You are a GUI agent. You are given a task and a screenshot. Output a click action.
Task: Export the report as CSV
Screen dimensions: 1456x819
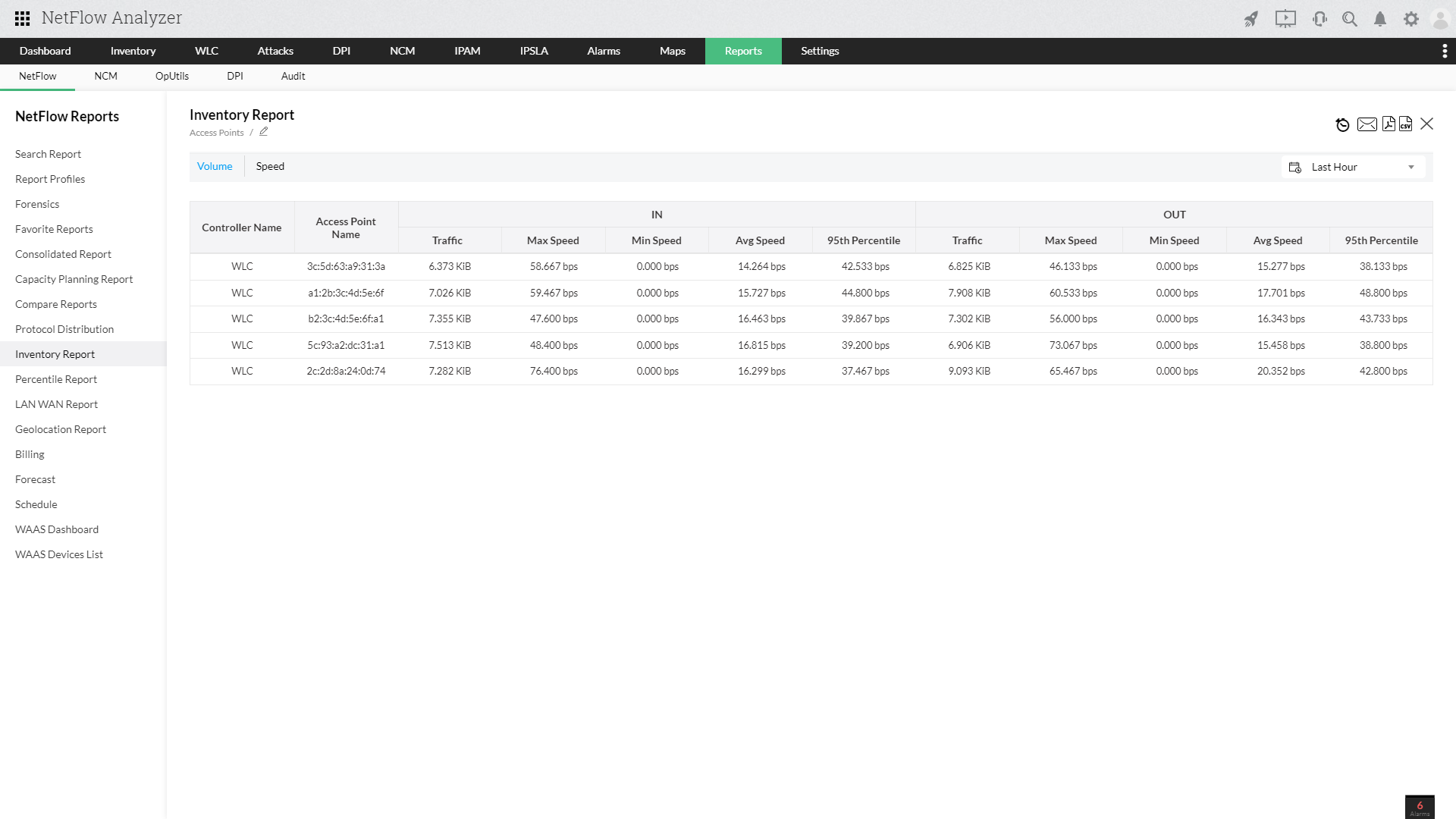(x=1406, y=124)
